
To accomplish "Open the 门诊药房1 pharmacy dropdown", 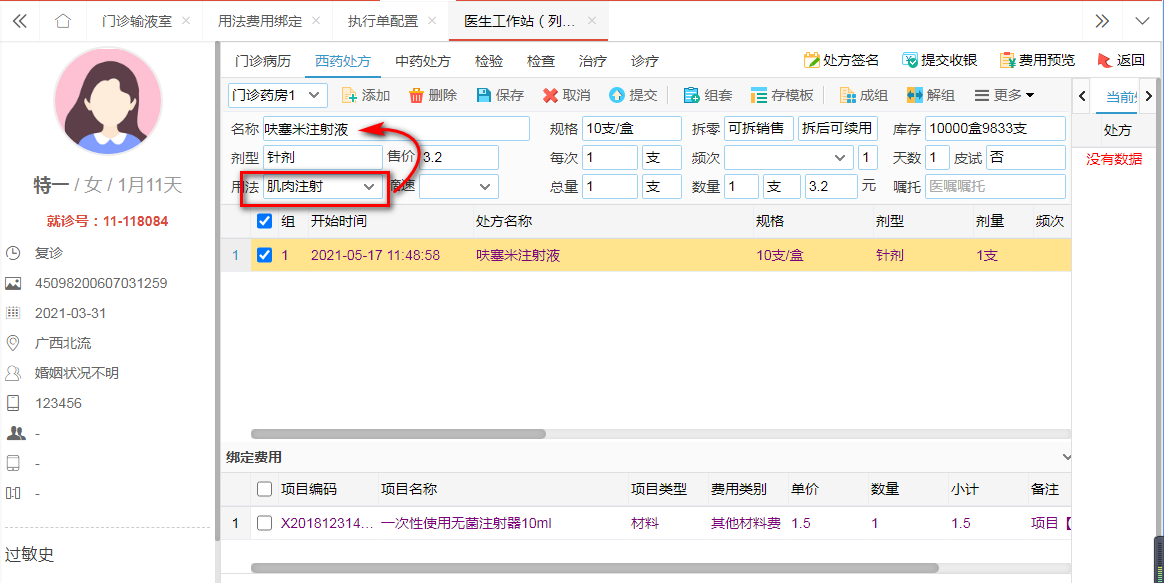I will (277, 95).
